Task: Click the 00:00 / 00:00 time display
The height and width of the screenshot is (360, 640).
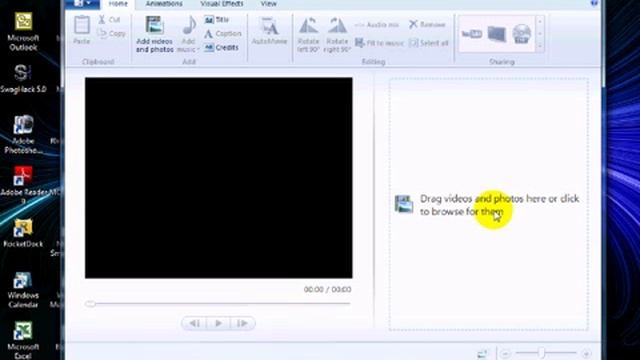Action: 327,289
